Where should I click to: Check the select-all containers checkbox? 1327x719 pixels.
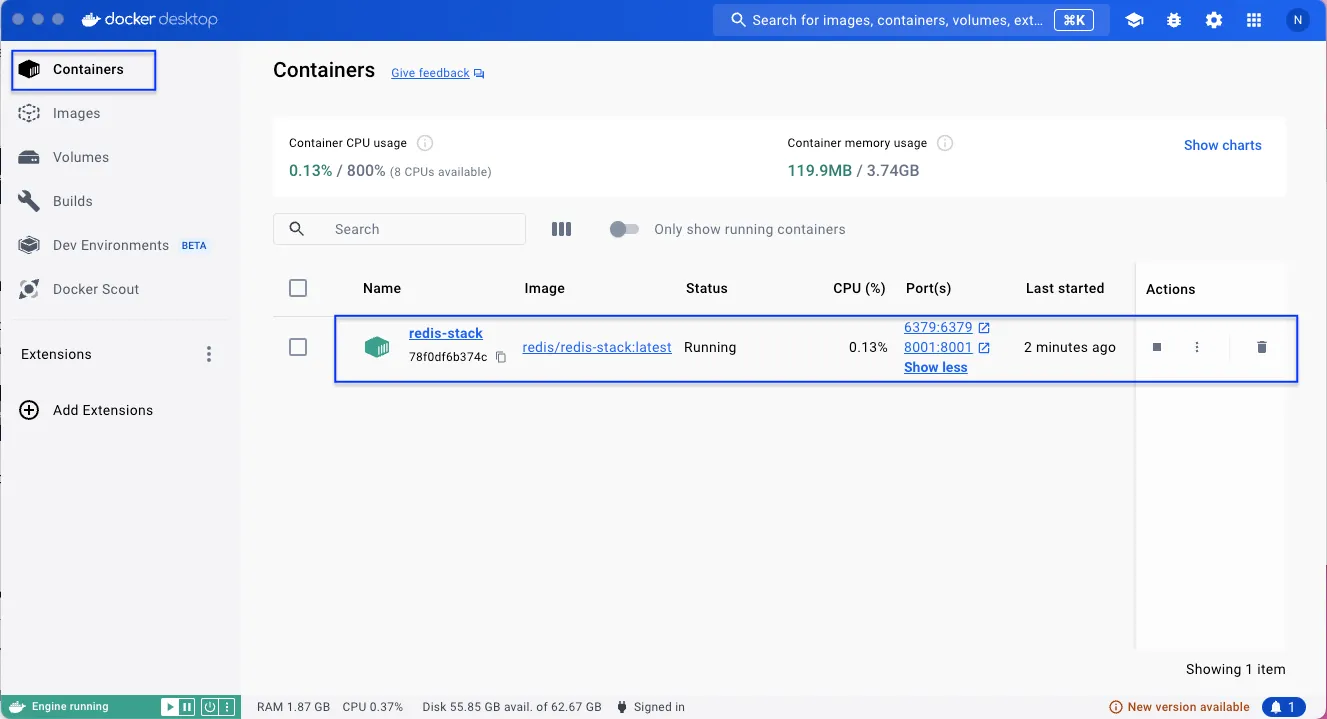pos(298,288)
